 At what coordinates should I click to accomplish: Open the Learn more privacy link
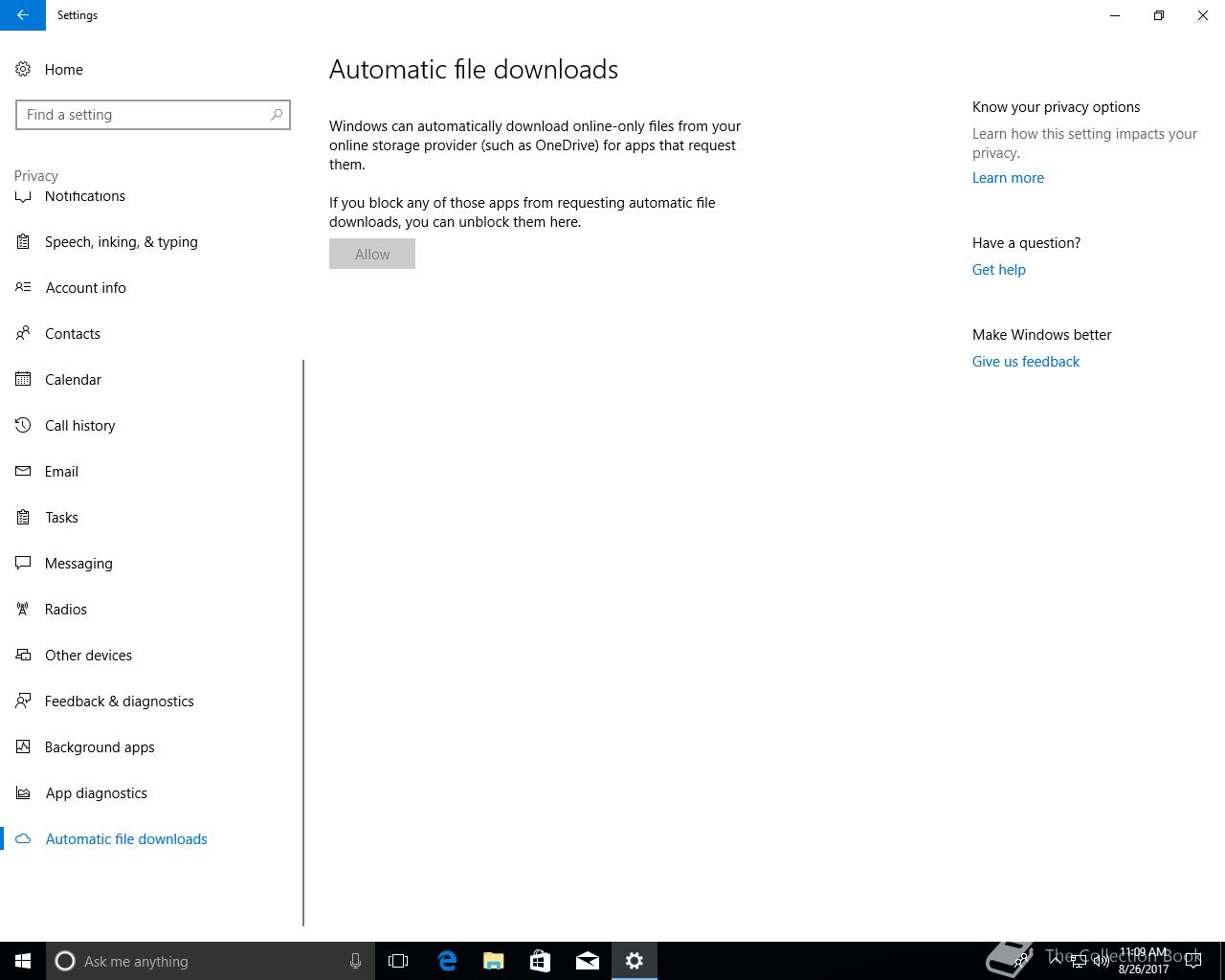pos(1008,178)
